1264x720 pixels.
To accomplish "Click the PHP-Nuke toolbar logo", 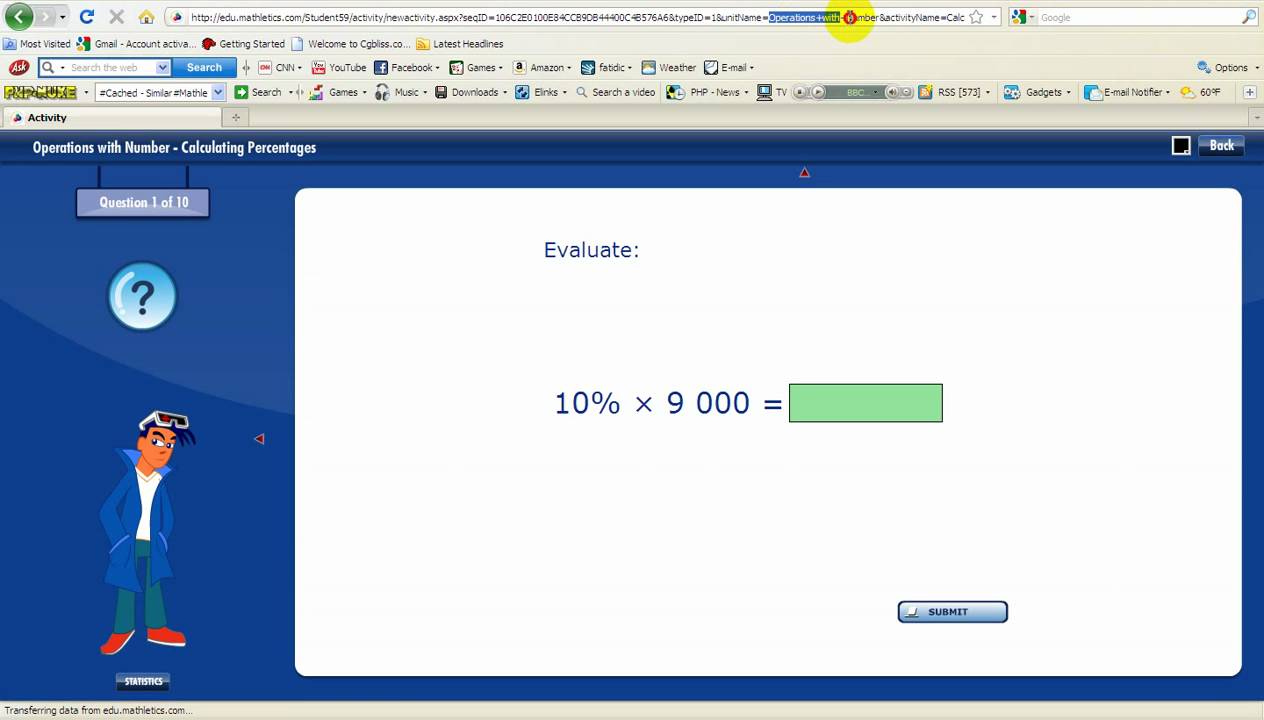I will click(x=40, y=92).
